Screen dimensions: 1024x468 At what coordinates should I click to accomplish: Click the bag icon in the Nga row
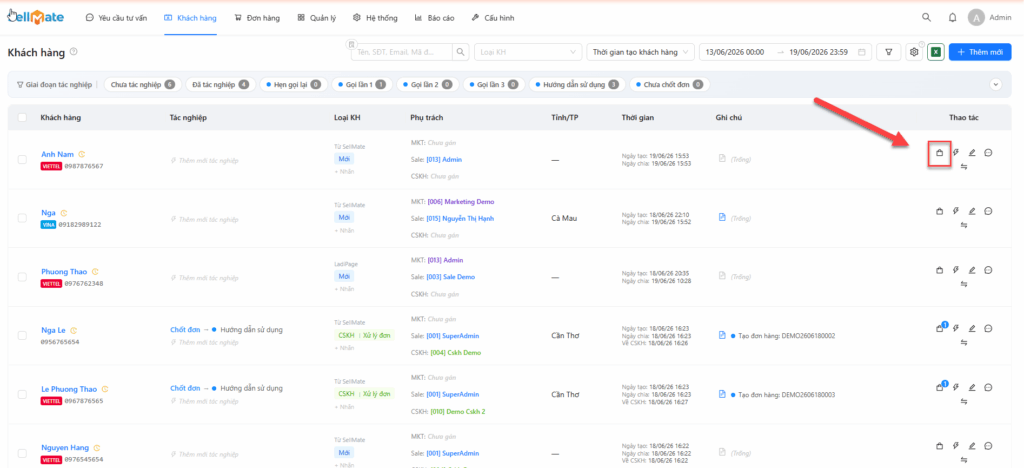point(939,211)
